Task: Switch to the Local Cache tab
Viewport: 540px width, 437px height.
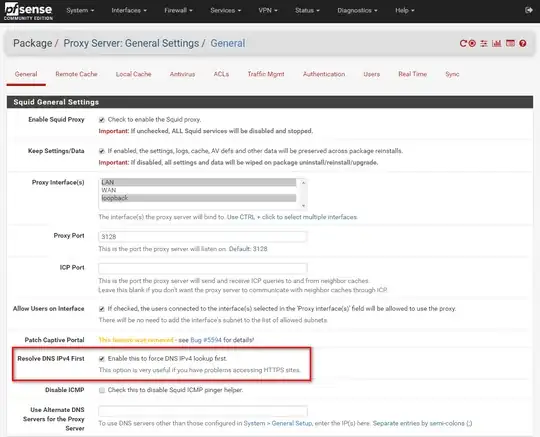Action: click(x=134, y=74)
